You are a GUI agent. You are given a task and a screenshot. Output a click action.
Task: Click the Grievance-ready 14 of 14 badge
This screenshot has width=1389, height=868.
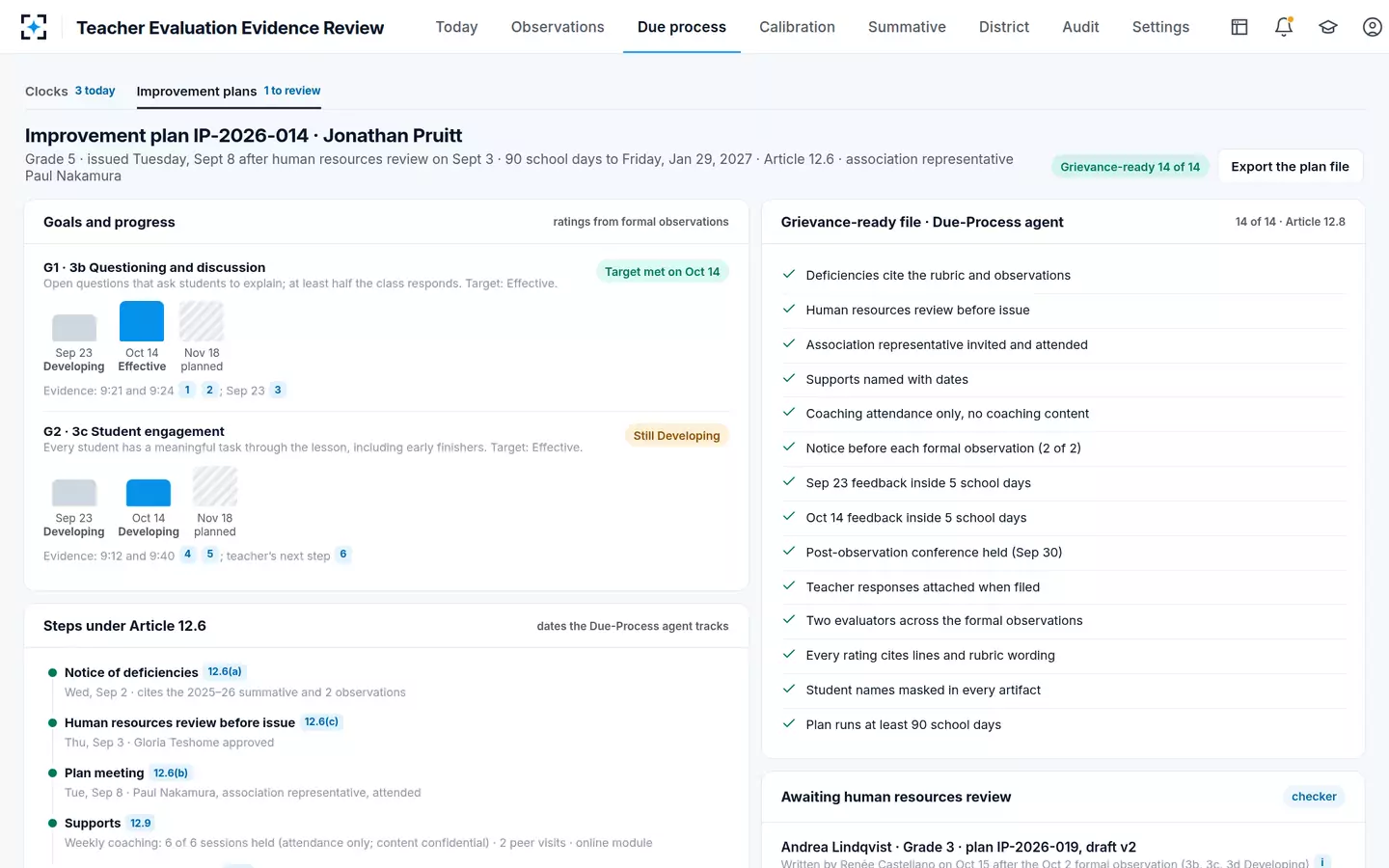tap(1130, 167)
